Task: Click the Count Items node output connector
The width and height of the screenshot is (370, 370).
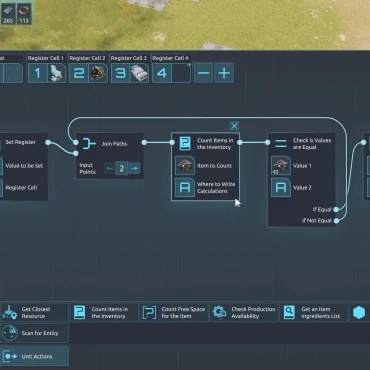Action: (240, 142)
